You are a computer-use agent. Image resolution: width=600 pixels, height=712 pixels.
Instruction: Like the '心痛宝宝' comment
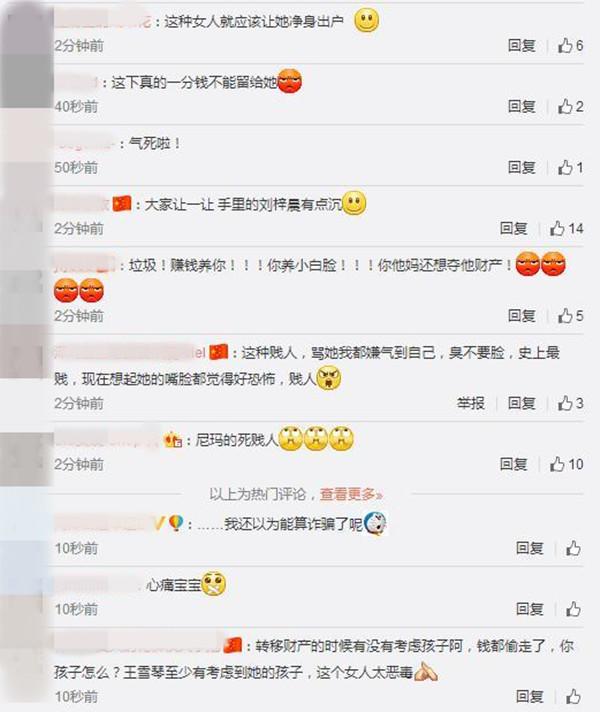coord(573,609)
